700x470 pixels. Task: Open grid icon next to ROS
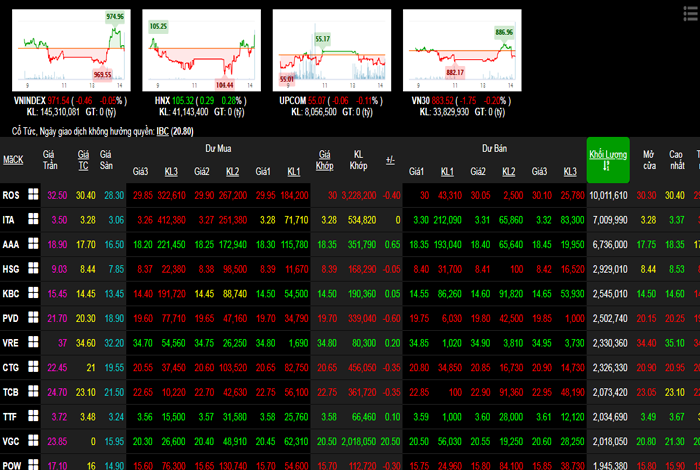(33, 194)
